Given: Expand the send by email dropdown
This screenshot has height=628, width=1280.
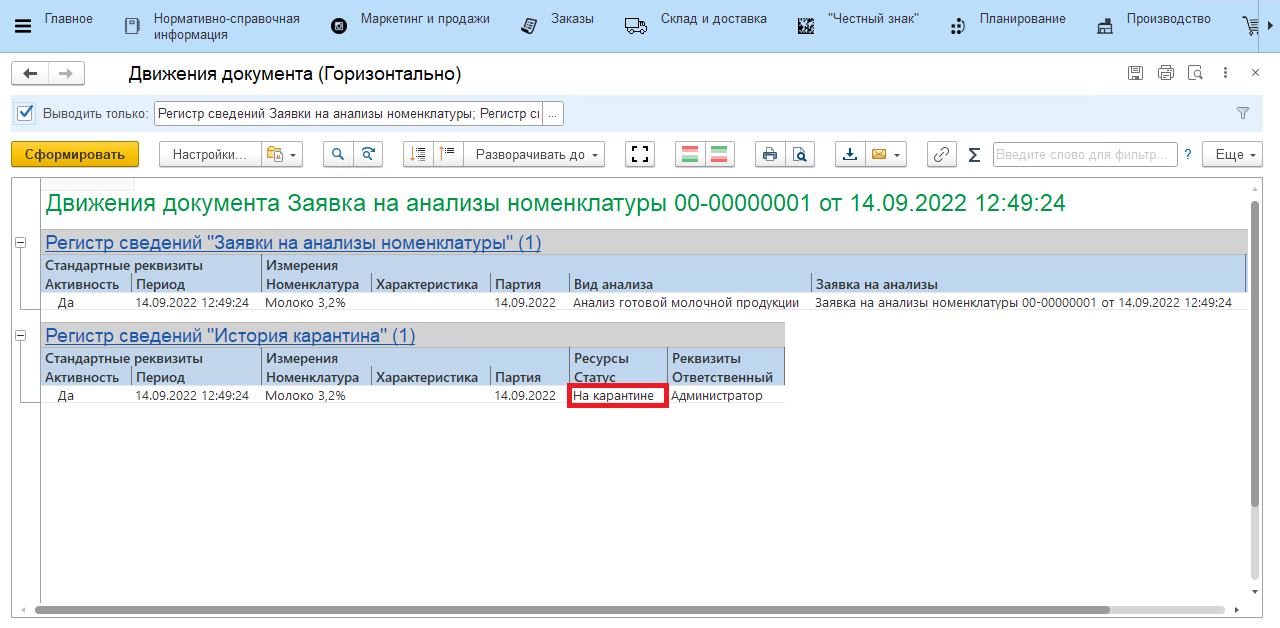Looking at the screenshot, I should (898, 154).
